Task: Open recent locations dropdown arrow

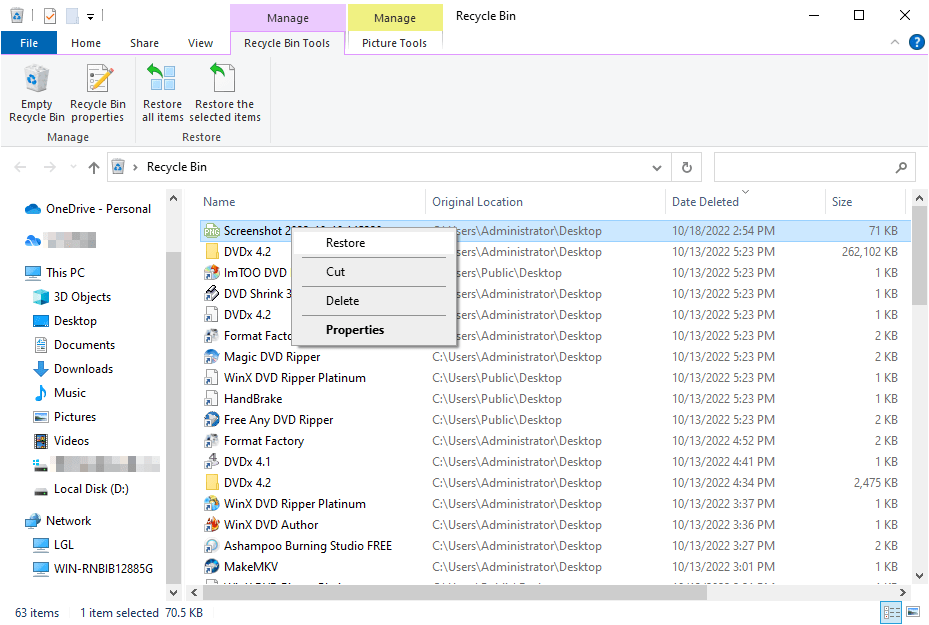Action: pos(73,168)
